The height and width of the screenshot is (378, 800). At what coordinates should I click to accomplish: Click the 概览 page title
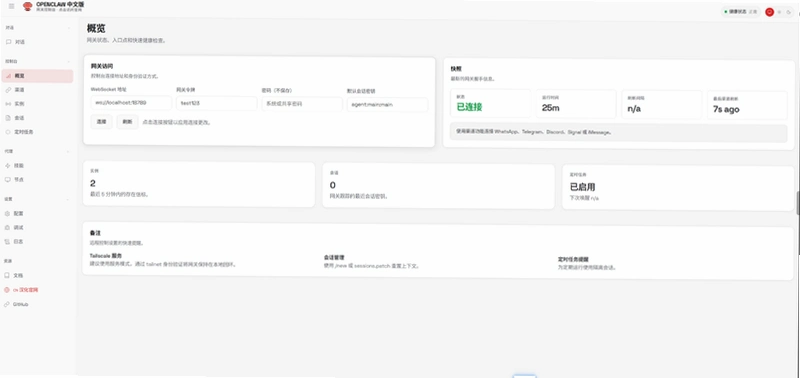click(x=96, y=29)
